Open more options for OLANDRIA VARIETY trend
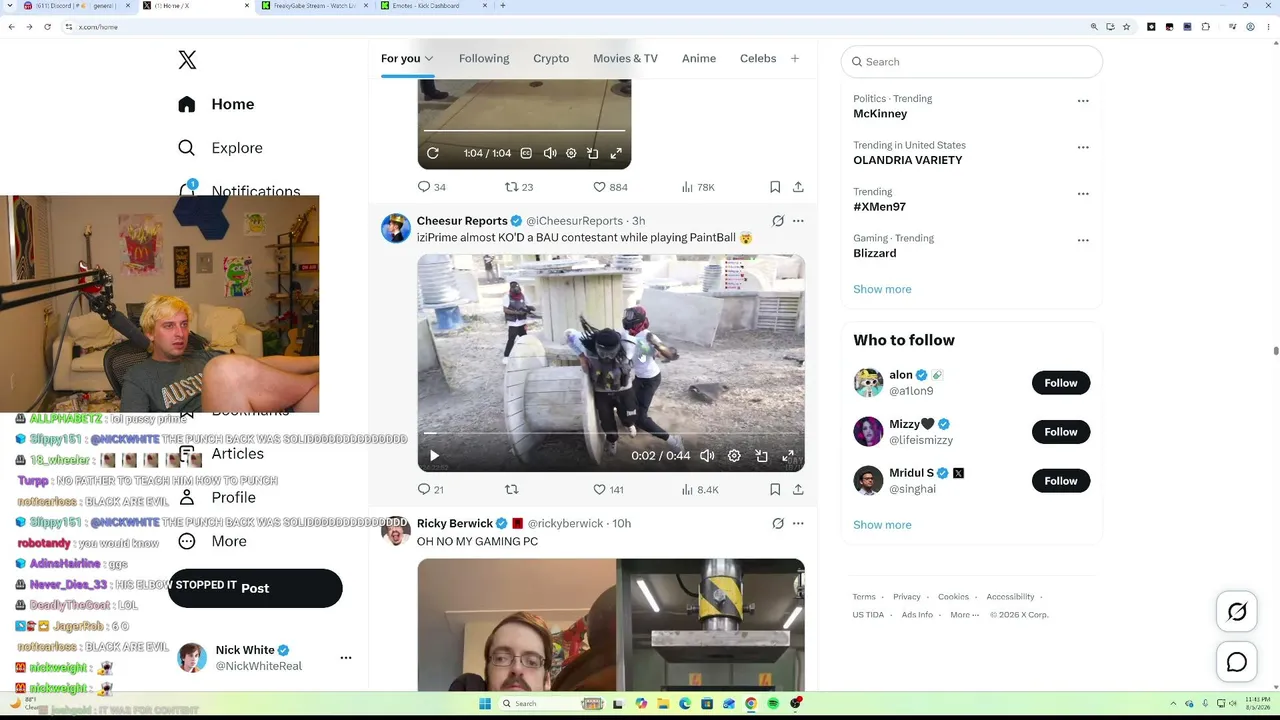This screenshot has height=720, width=1280. 1083,147
